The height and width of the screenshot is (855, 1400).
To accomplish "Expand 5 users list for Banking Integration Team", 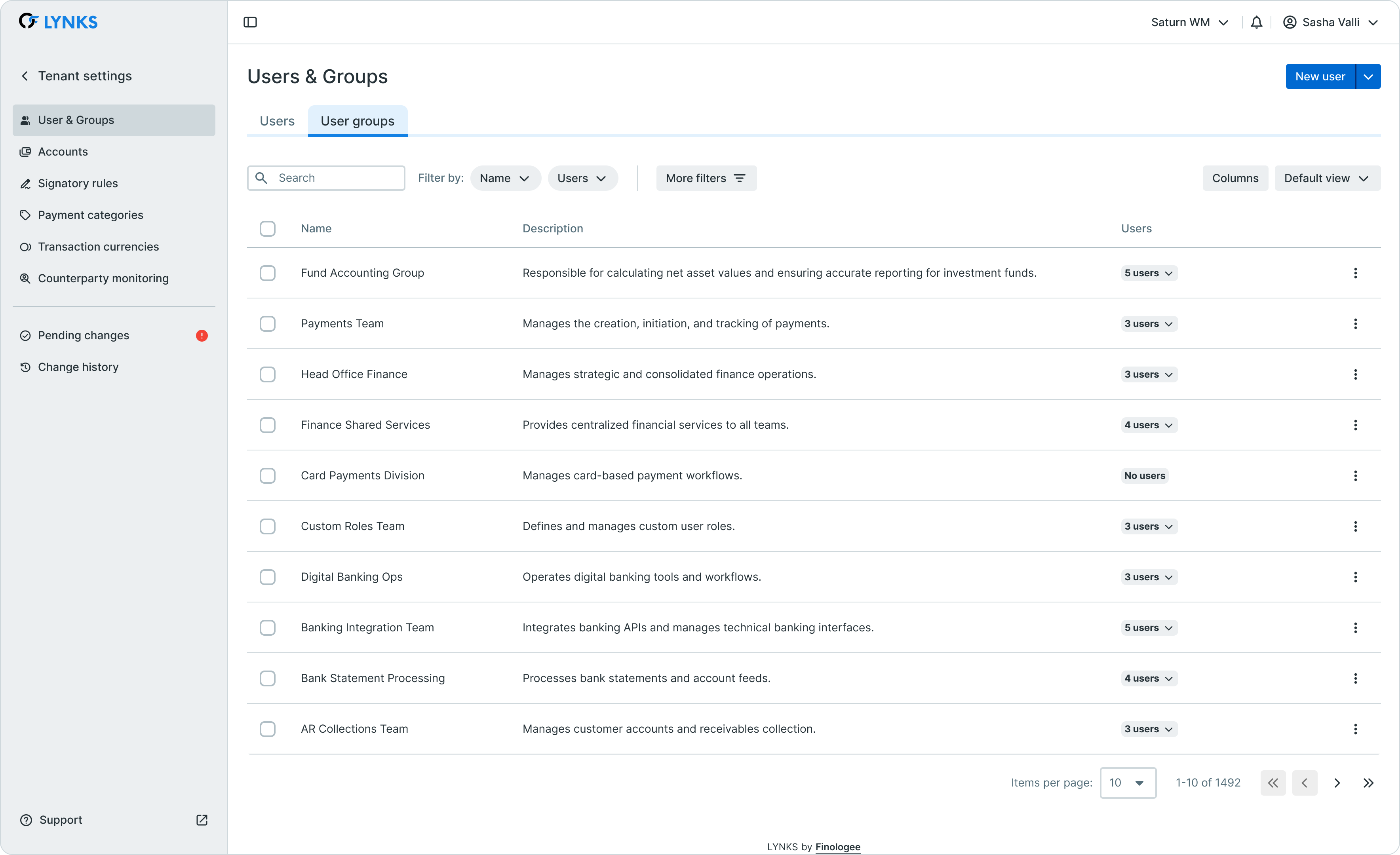I will tap(1149, 628).
